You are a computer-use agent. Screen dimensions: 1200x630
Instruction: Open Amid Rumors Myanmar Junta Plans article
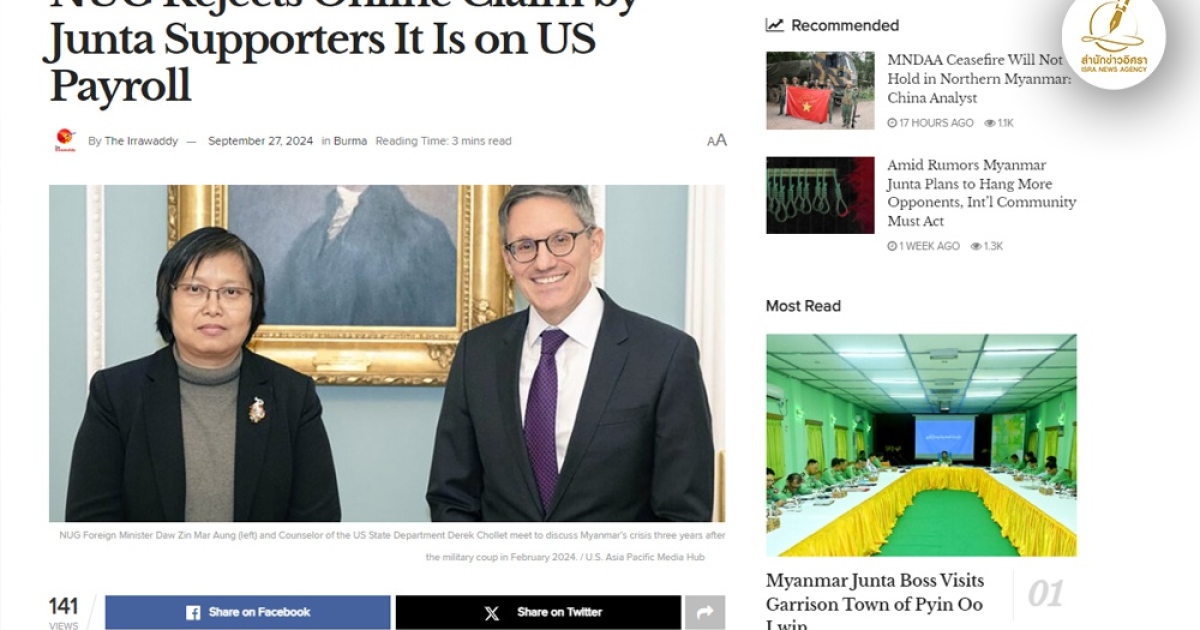click(x=981, y=193)
